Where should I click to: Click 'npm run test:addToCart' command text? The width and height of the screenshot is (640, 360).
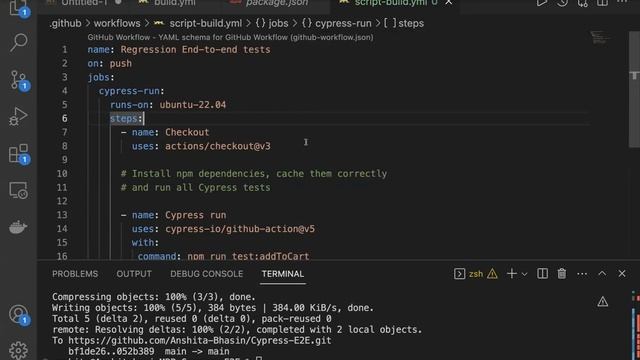[x=248, y=256]
